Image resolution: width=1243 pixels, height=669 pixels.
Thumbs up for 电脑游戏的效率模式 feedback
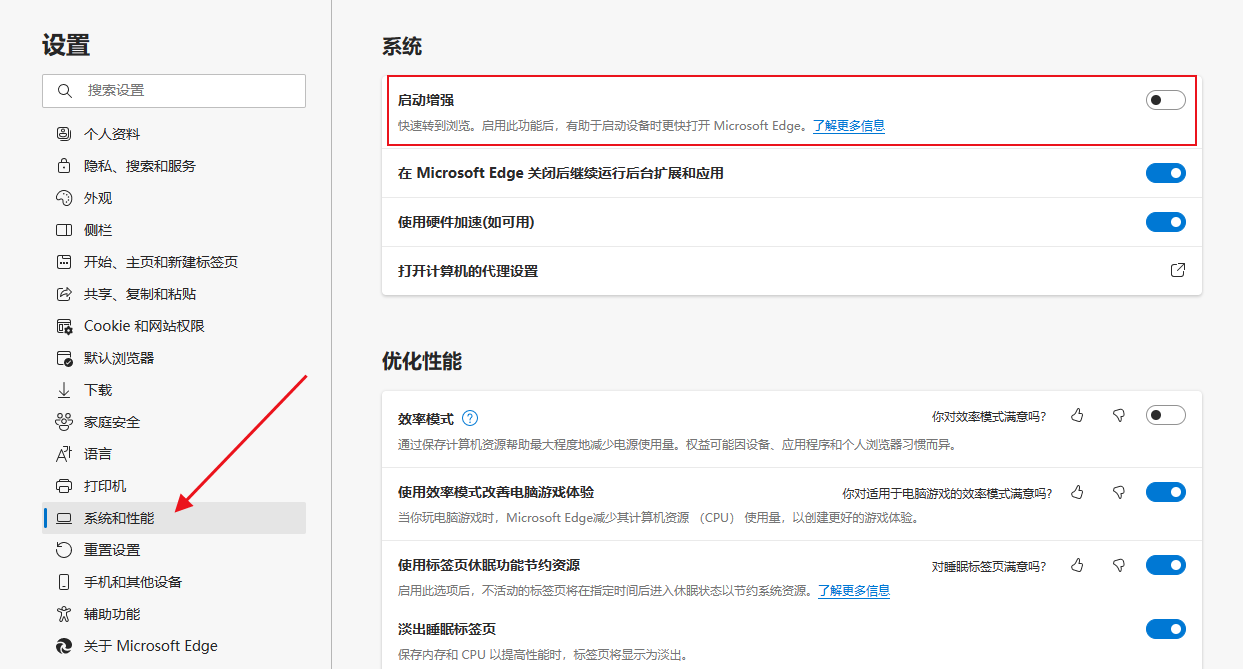[x=1077, y=492]
